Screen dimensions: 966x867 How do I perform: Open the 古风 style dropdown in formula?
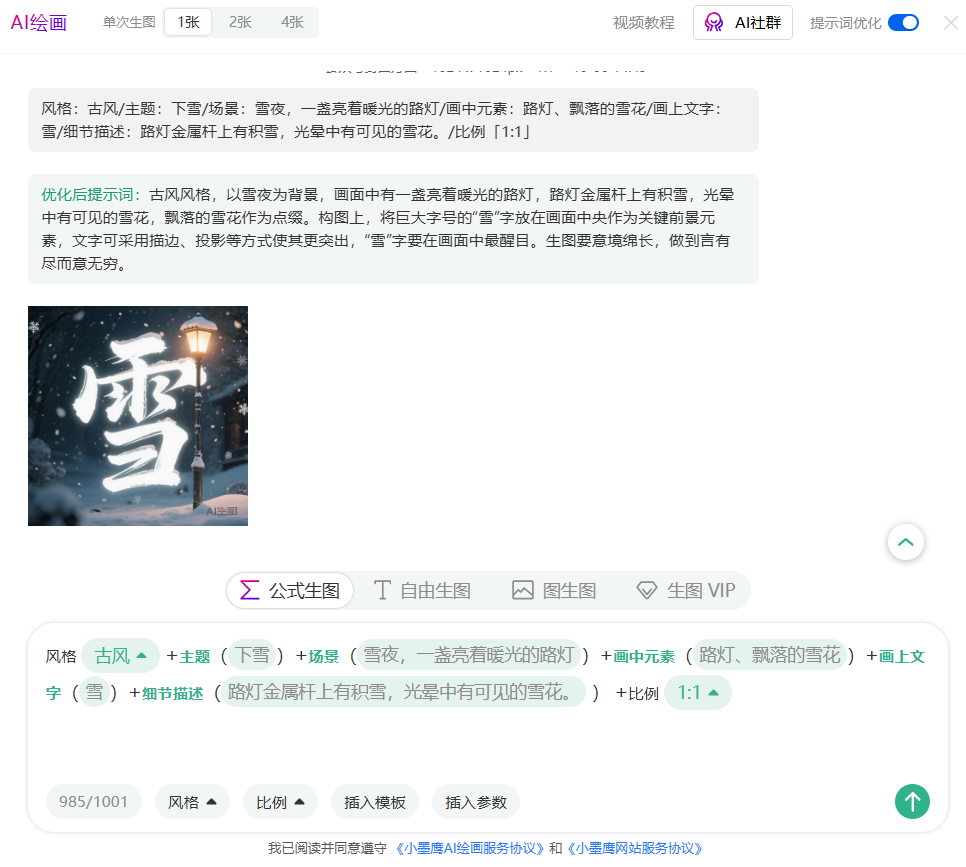(x=120, y=656)
